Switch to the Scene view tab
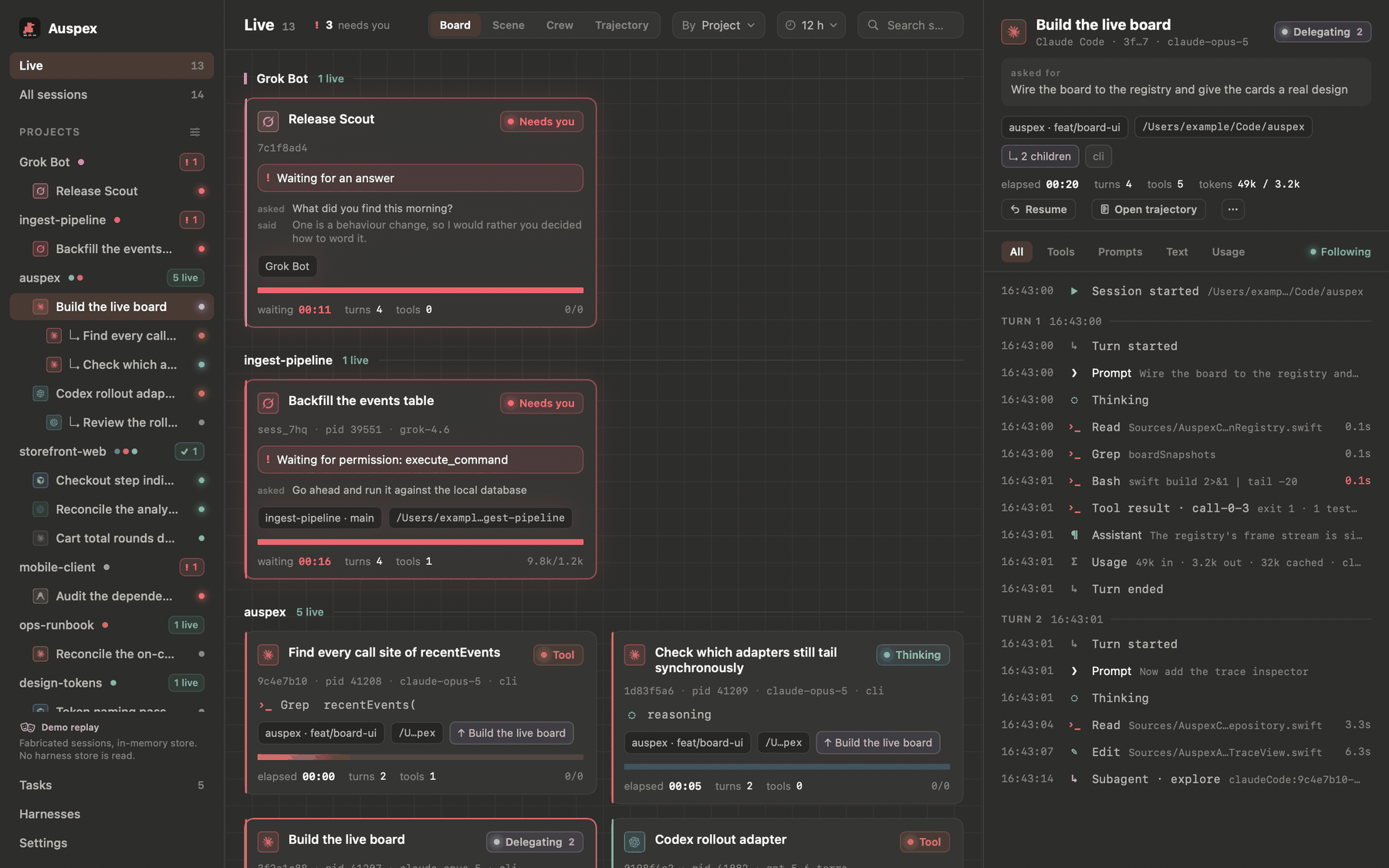 (x=509, y=25)
